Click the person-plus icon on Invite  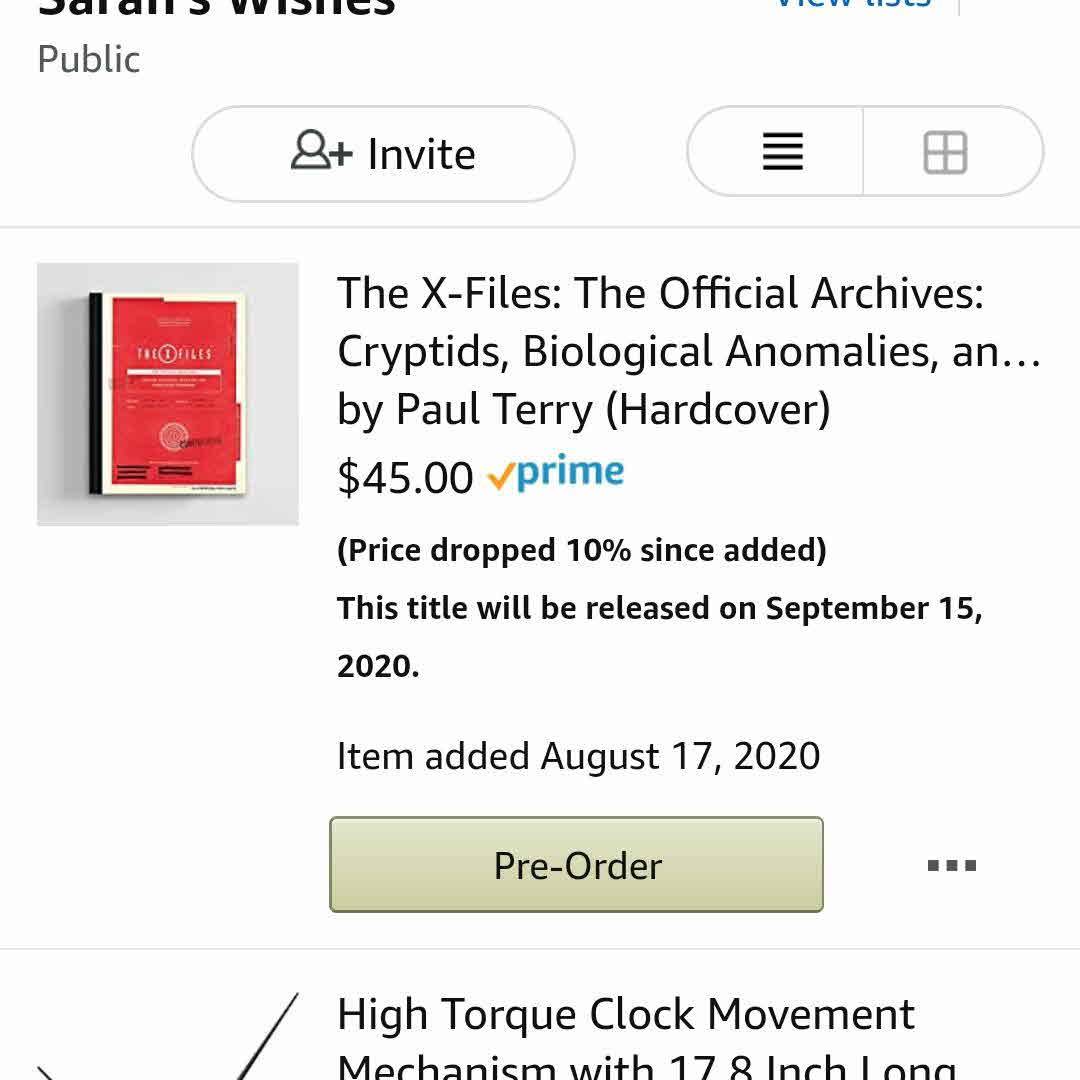(x=321, y=152)
